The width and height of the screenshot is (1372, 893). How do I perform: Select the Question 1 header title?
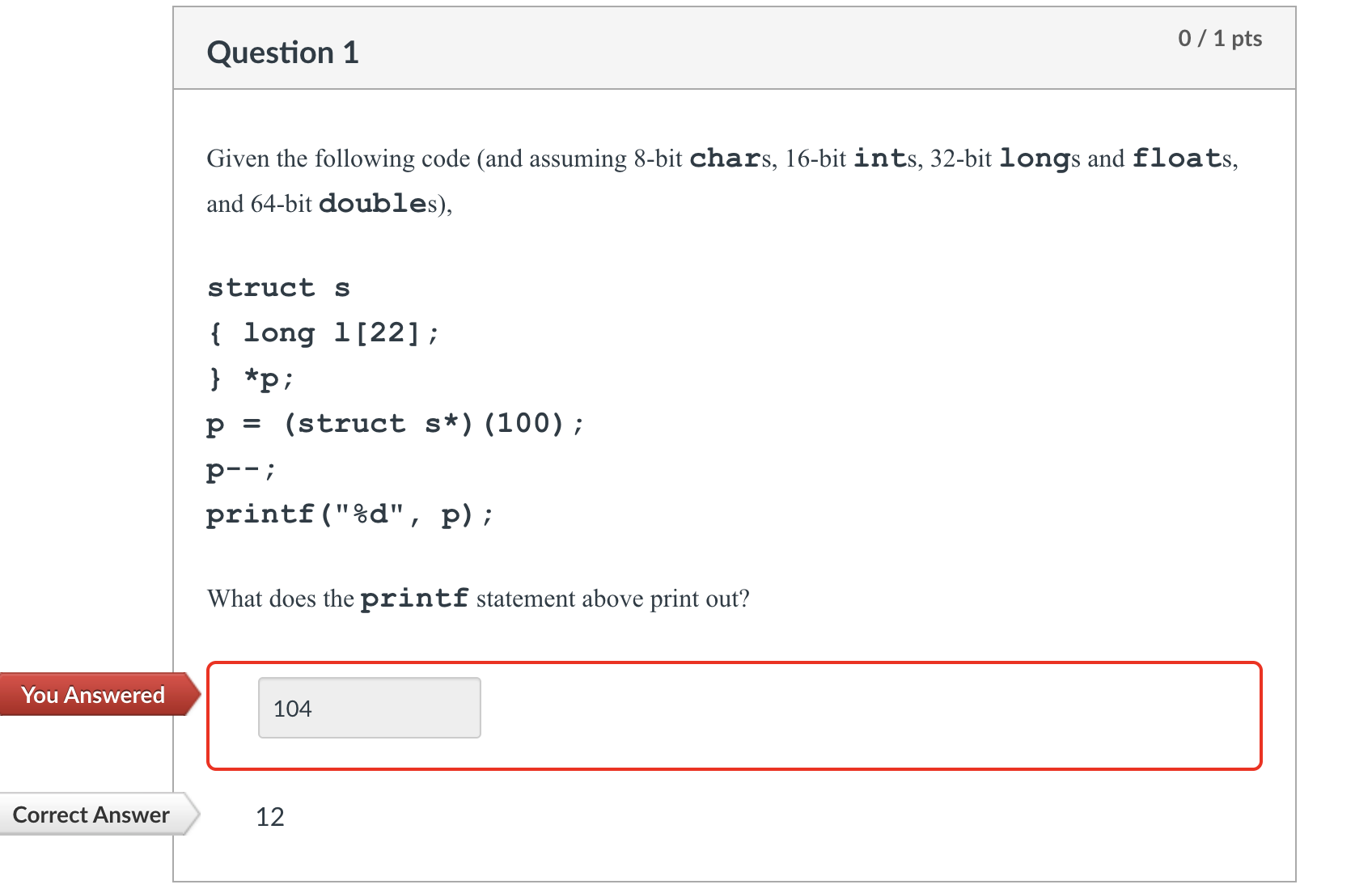[x=282, y=51]
